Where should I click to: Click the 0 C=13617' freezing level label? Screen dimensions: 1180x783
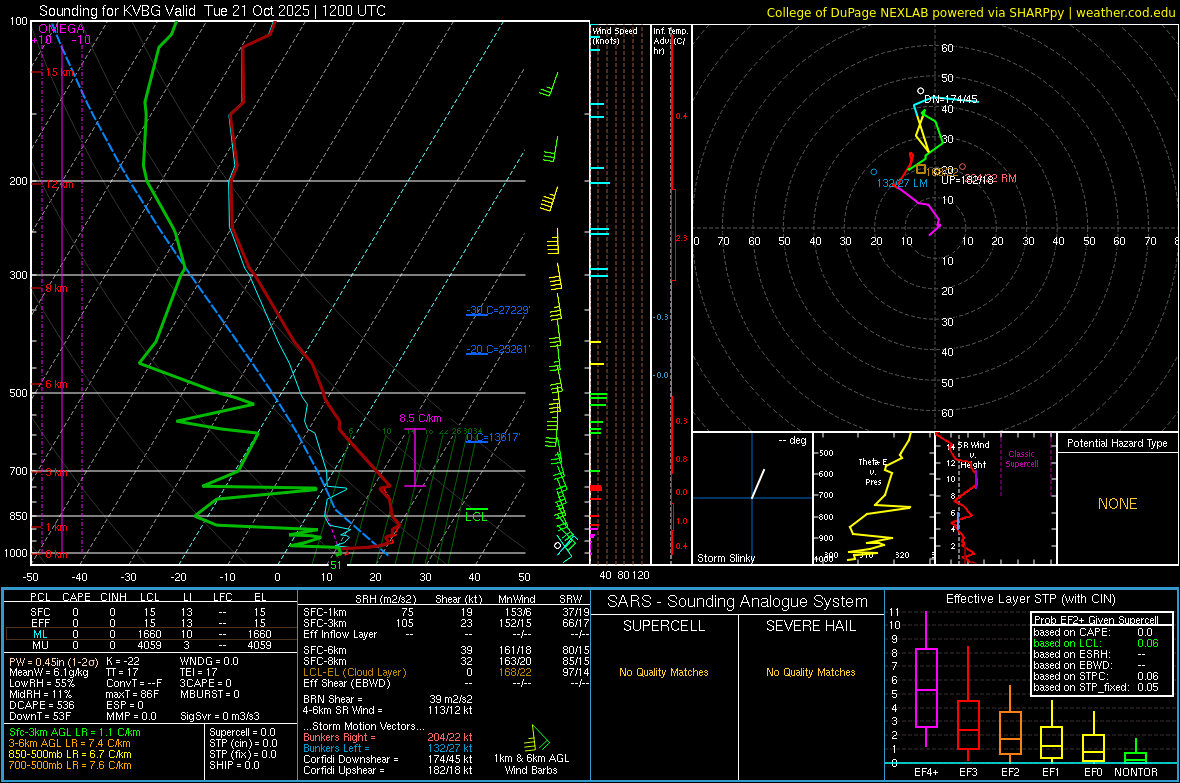[x=493, y=437]
